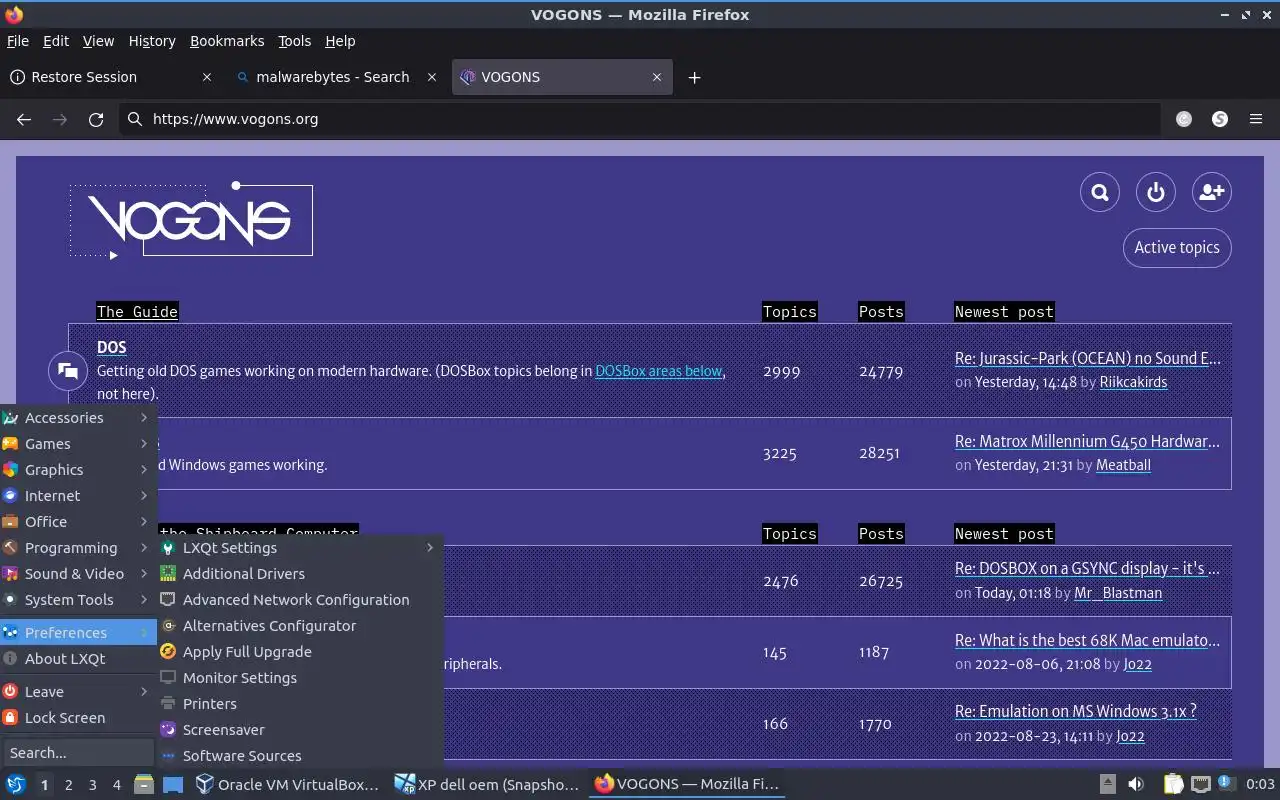The height and width of the screenshot is (800, 1280).
Task: Click the removable media eject tray icon
Action: pyautogui.click(x=1107, y=784)
